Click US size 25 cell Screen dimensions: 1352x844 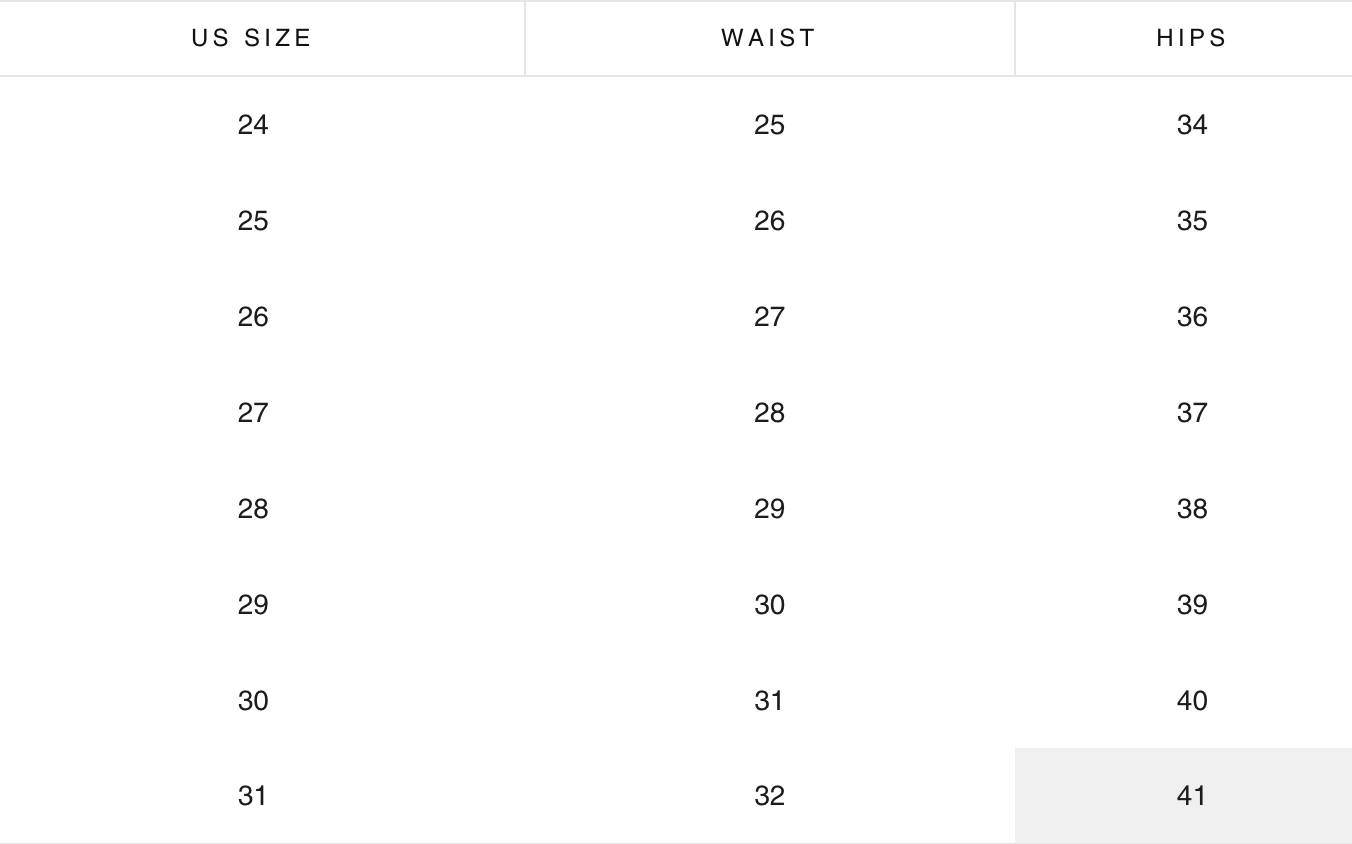[x=253, y=221]
